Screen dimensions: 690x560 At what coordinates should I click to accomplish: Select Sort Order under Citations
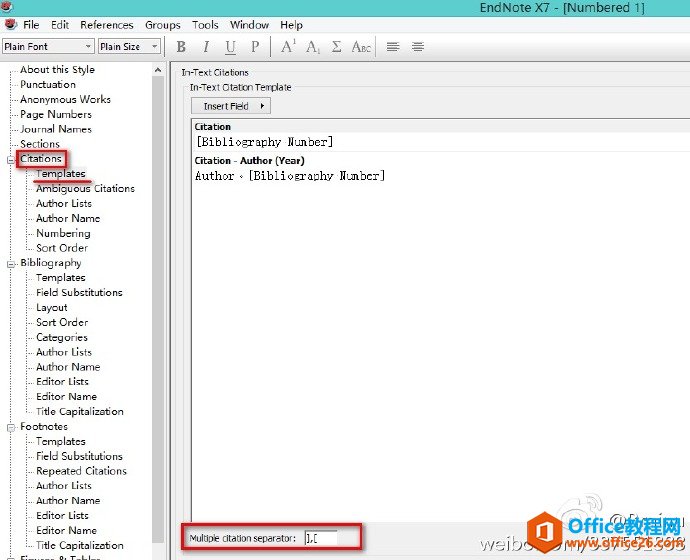[x=62, y=248]
